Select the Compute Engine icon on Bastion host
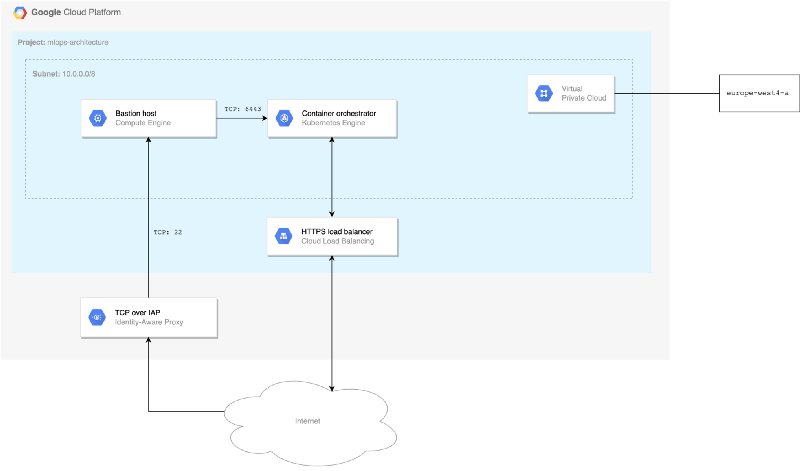Viewport: 800px width, 471px height. (97, 119)
